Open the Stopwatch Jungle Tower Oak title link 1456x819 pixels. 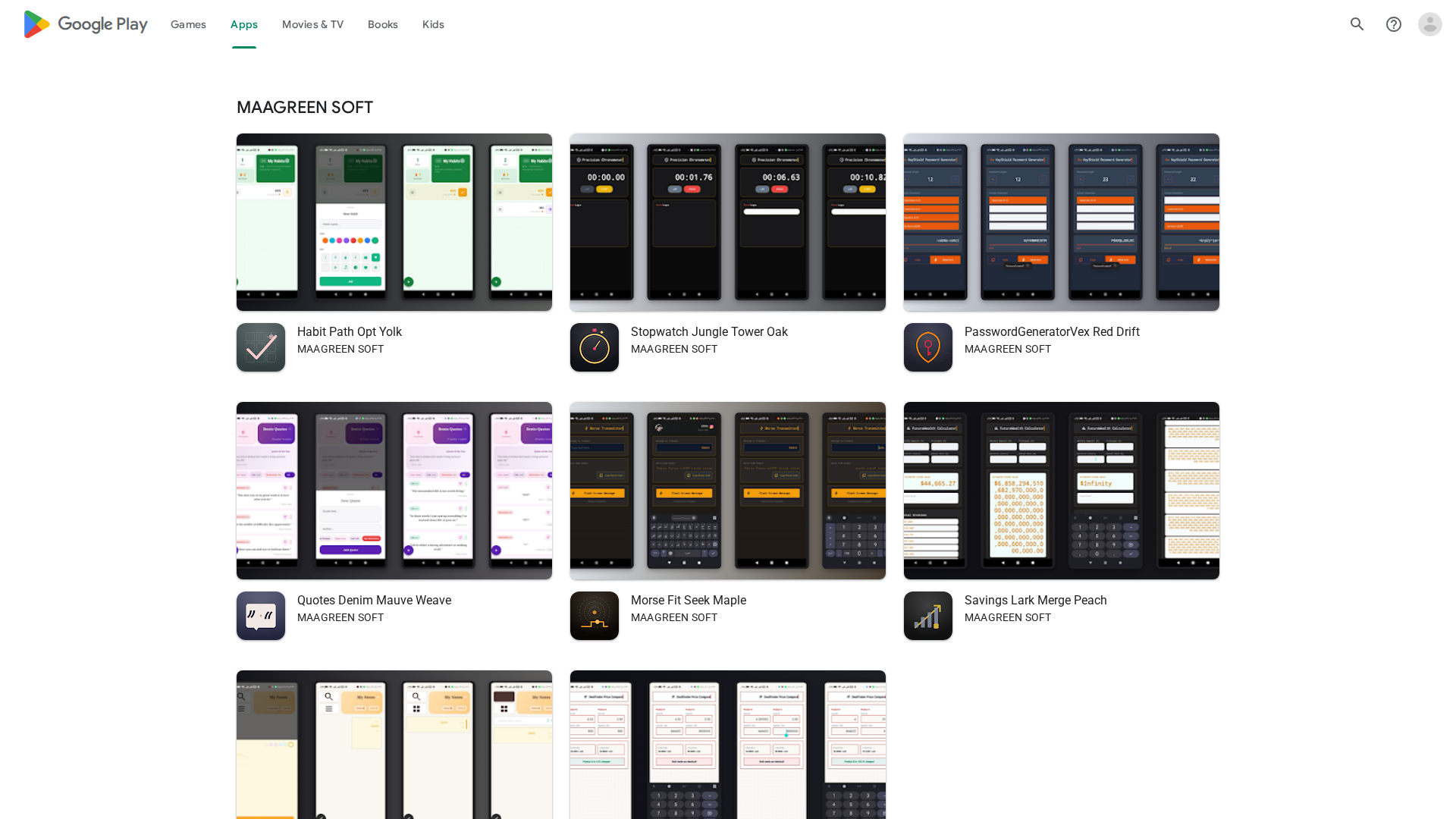(709, 332)
